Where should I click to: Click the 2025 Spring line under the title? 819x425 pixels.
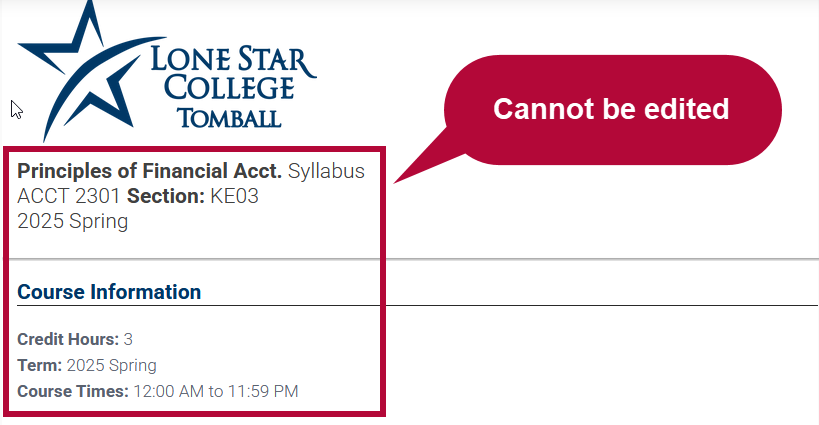(x=73, y=221)
